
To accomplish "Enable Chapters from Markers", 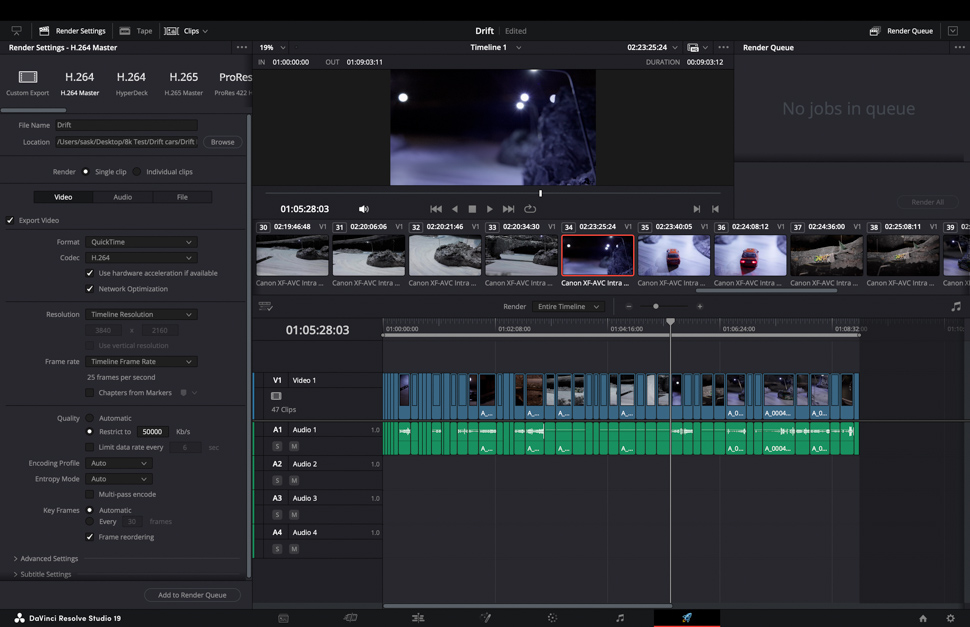I will [x=90, y=393].
